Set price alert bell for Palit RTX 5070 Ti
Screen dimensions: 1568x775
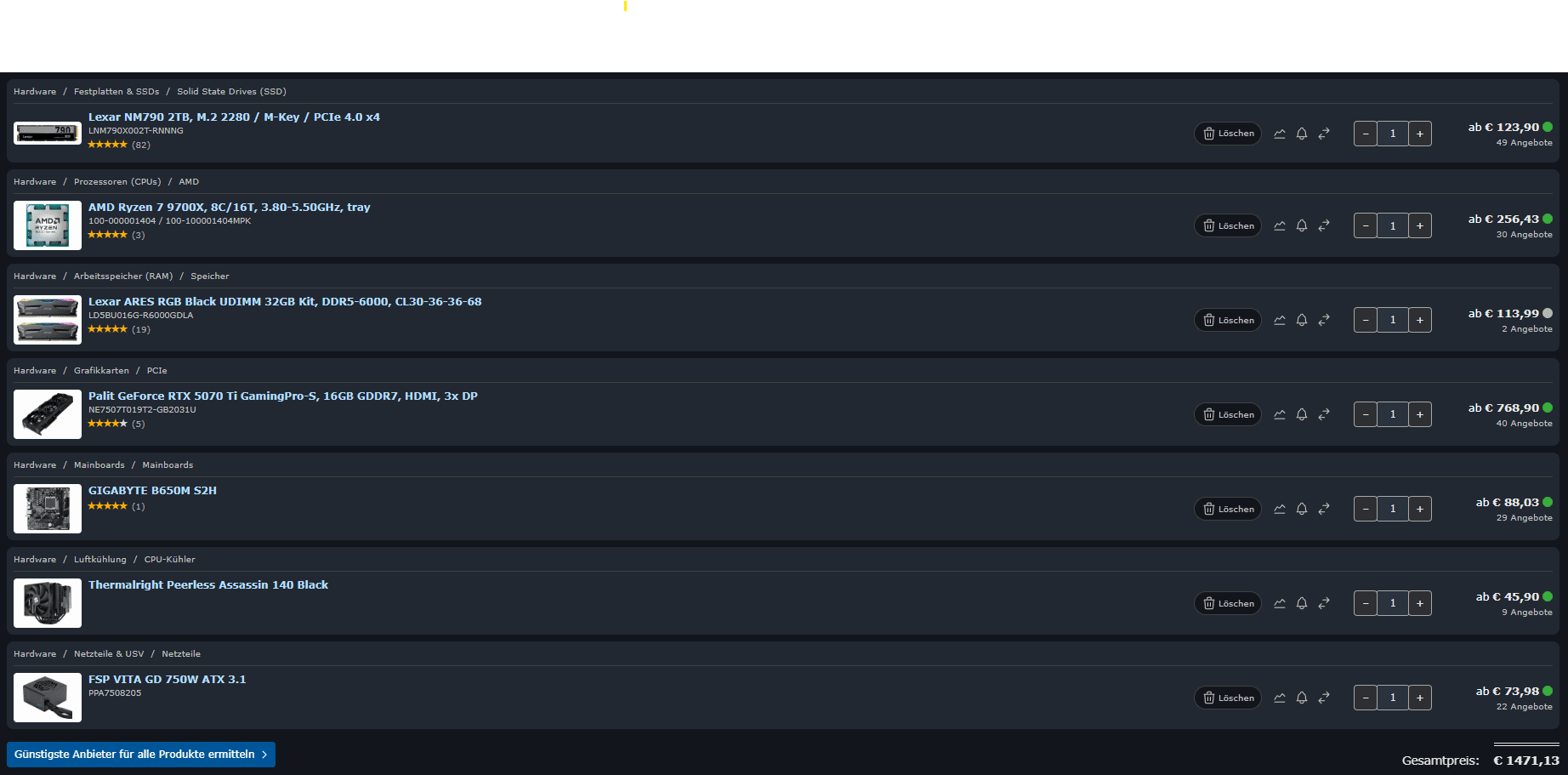[x=1302, y=414]
